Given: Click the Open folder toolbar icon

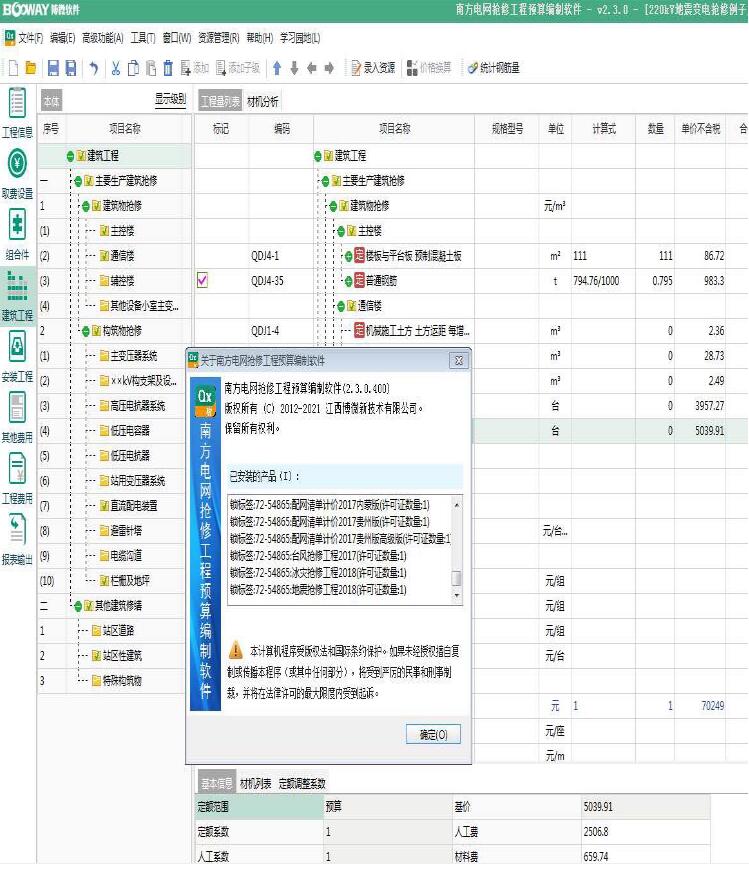Looking at the screenshot, I should coord(31,68).
